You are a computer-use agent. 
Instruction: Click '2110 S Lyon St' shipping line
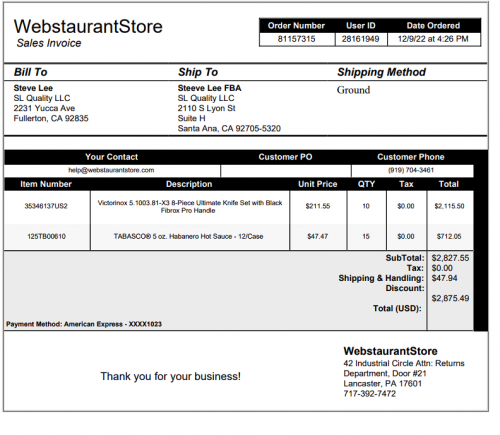(207, 108)
